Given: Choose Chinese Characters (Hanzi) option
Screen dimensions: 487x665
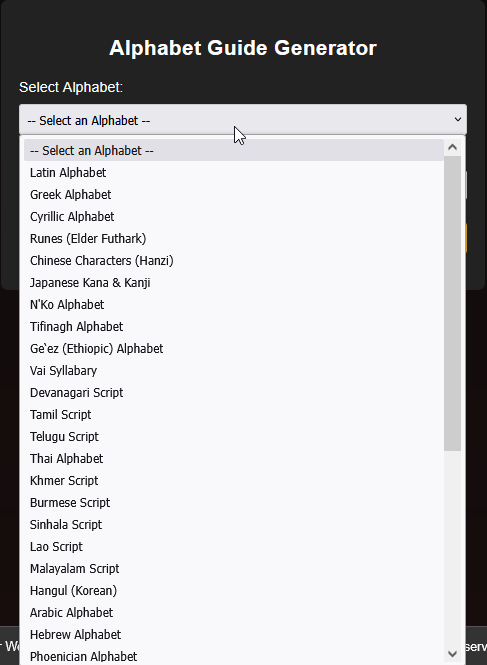Looking at the screenshot, I should [234, 261].
